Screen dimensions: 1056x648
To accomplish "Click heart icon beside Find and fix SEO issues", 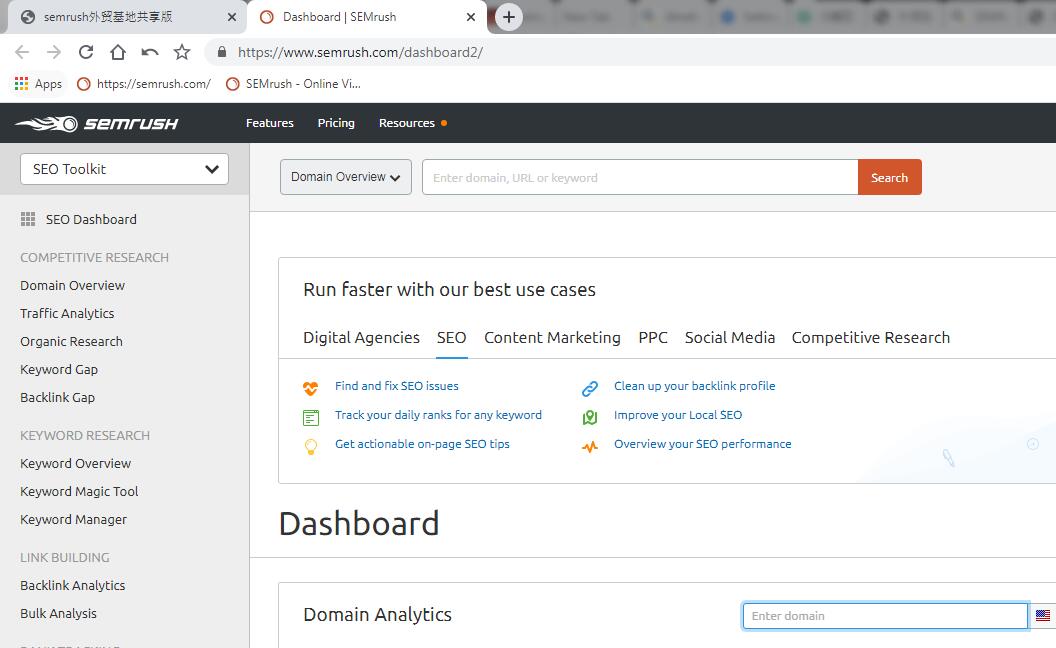I will pos(310,388).
